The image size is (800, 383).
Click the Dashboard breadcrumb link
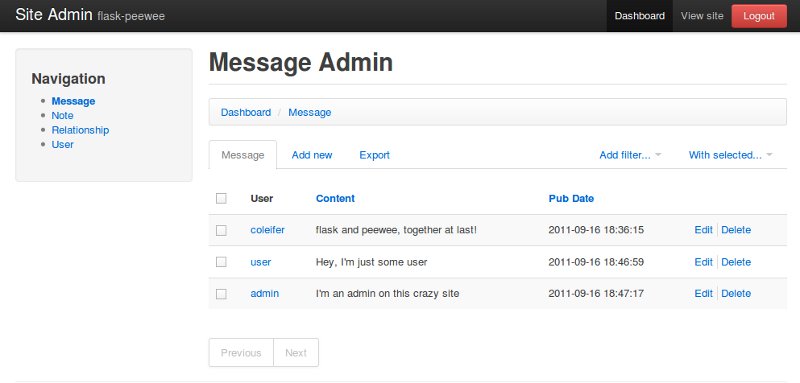246,112
